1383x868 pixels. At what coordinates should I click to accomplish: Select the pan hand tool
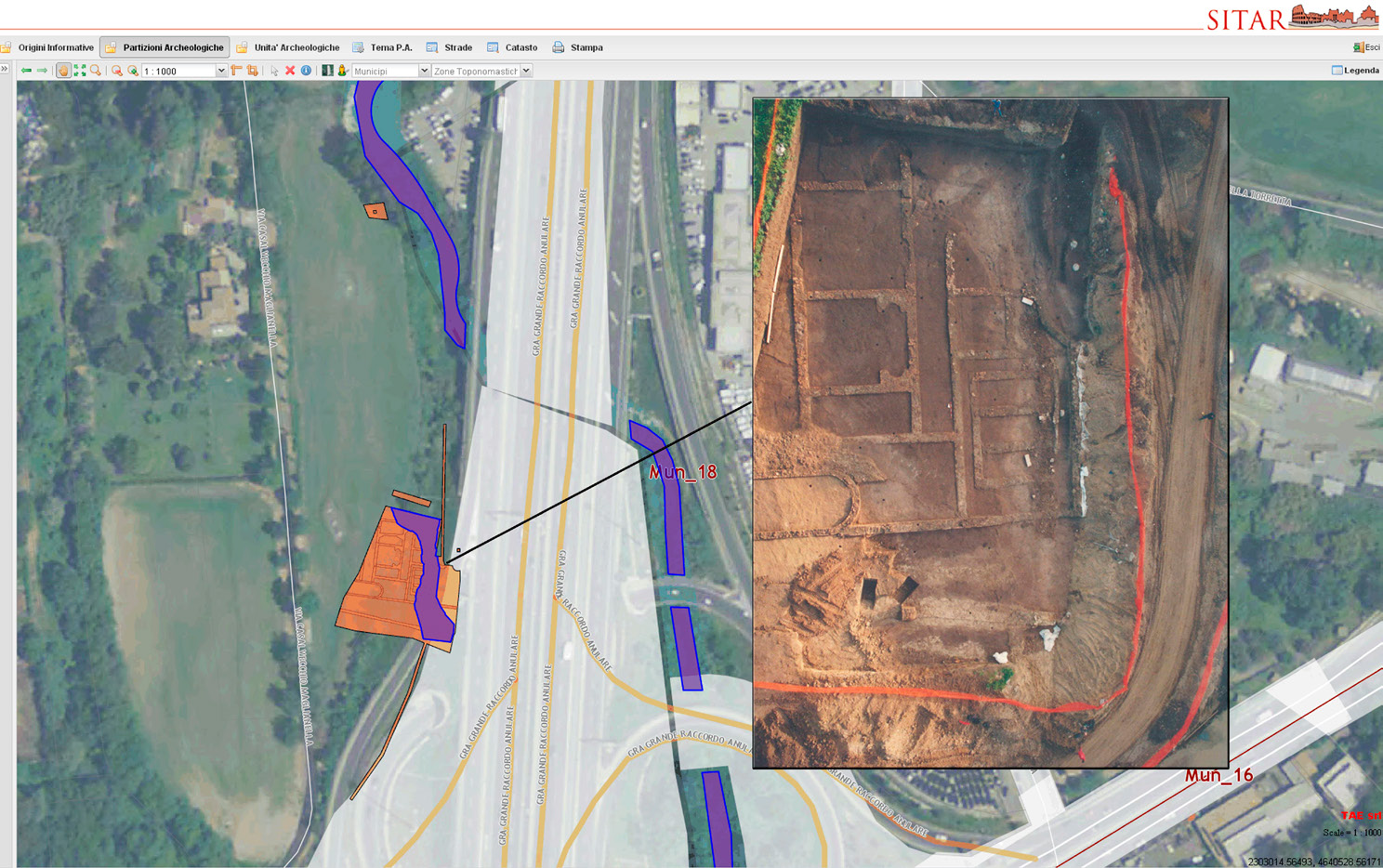[x=63, y=71]
